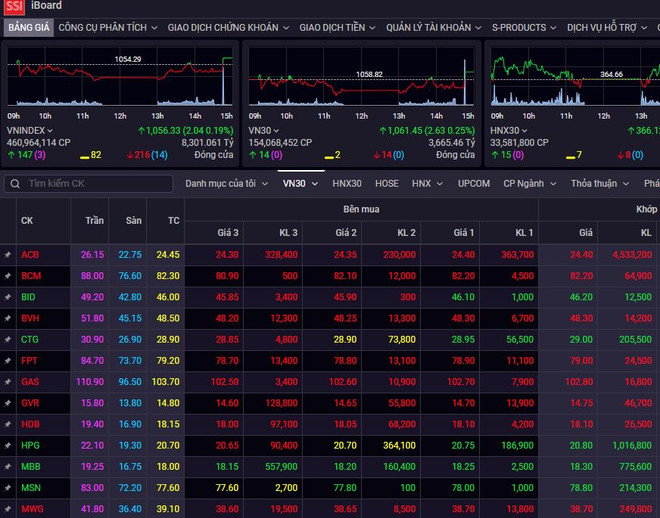Pin the MSN stock row
The image size is (660, 518).
pos(8,488)
